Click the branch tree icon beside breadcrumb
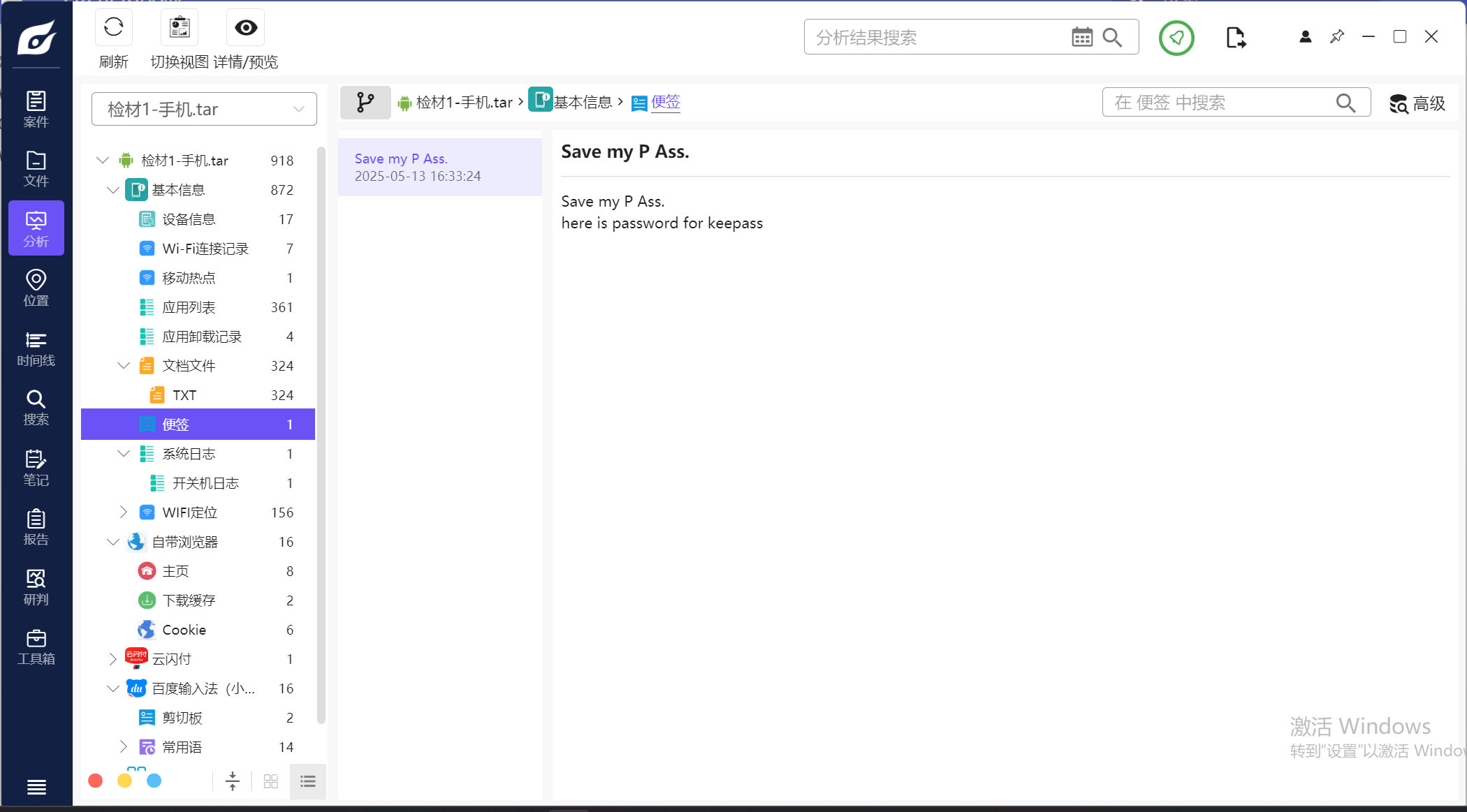 [365, 103]
